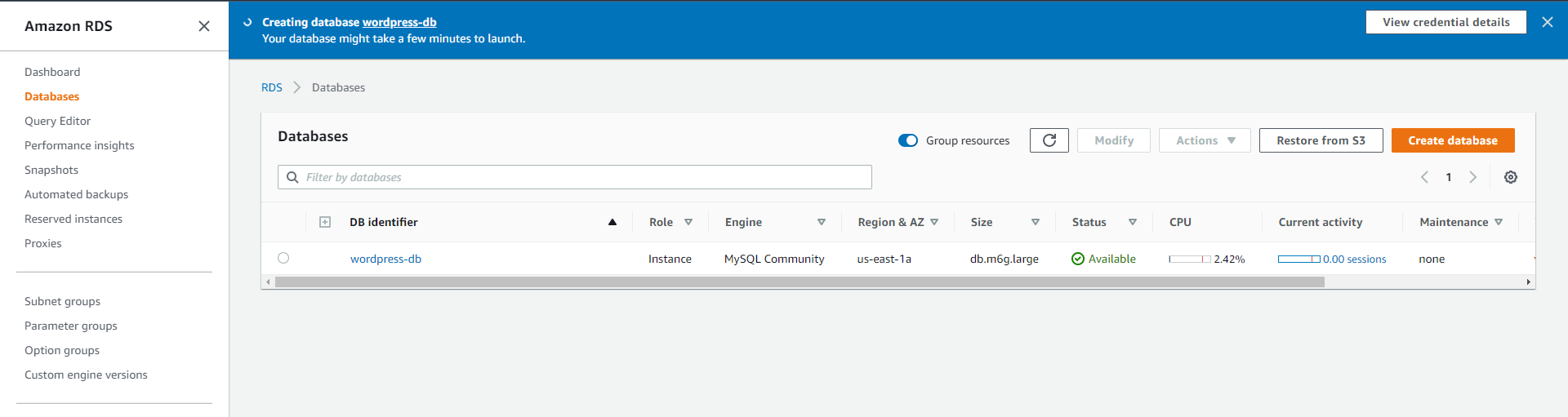Open the wordpress-db database row link
The width and height of the screenshot is (1568, 417).
[385, 259]
